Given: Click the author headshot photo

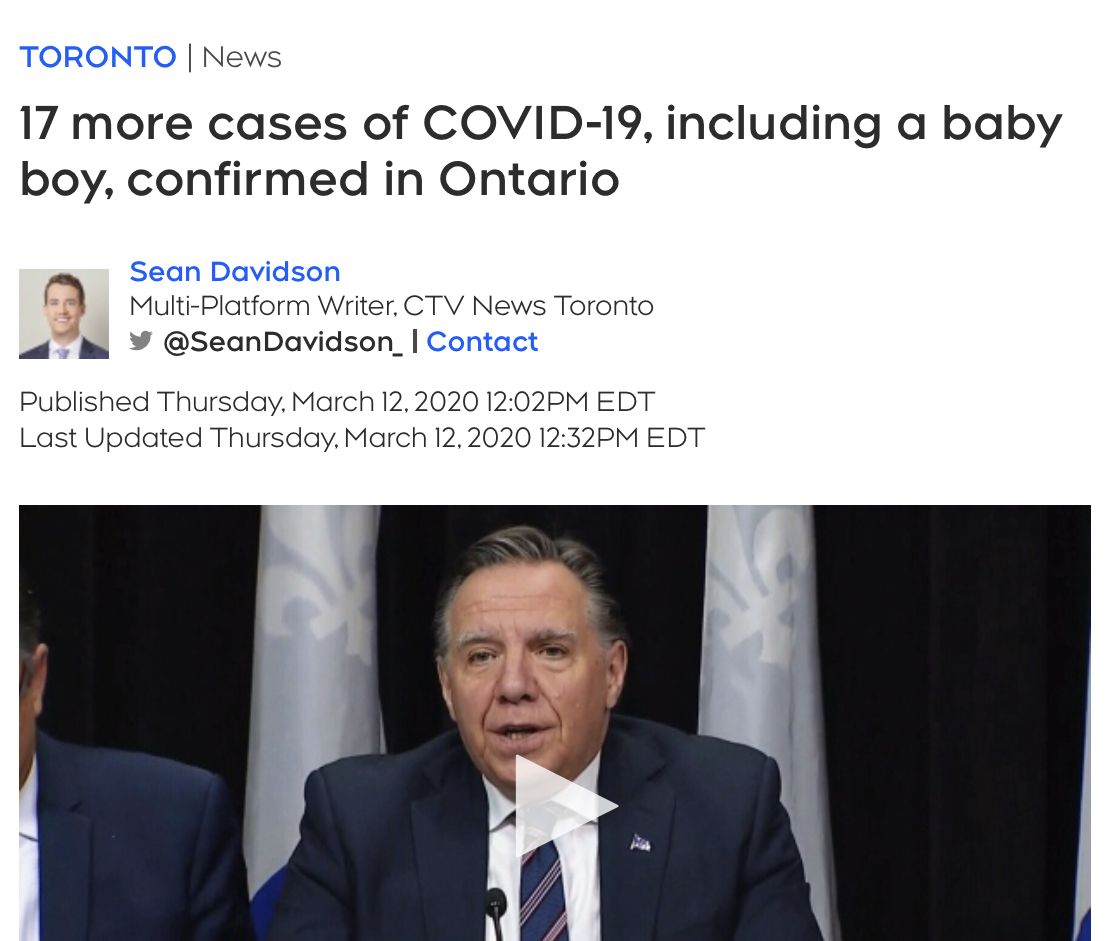Looking at the screenshot, I should (x=64, y=314).
